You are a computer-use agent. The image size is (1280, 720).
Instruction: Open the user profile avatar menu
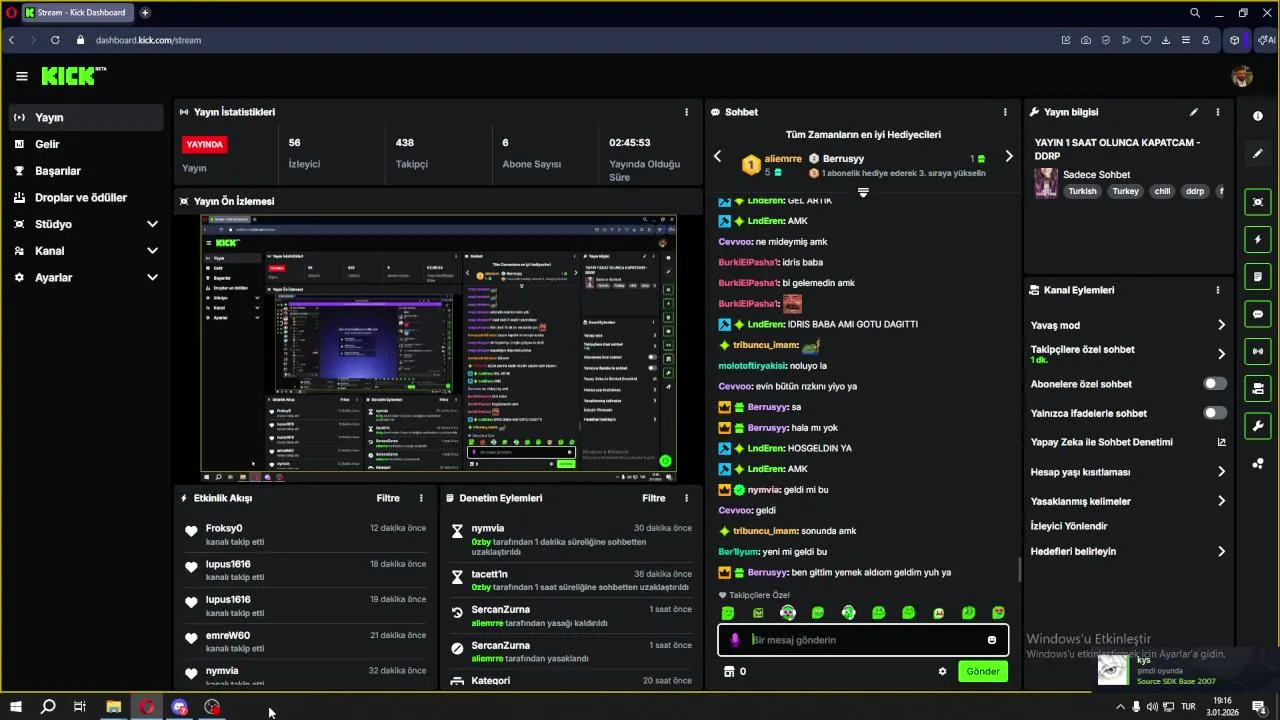point(1241,76)
